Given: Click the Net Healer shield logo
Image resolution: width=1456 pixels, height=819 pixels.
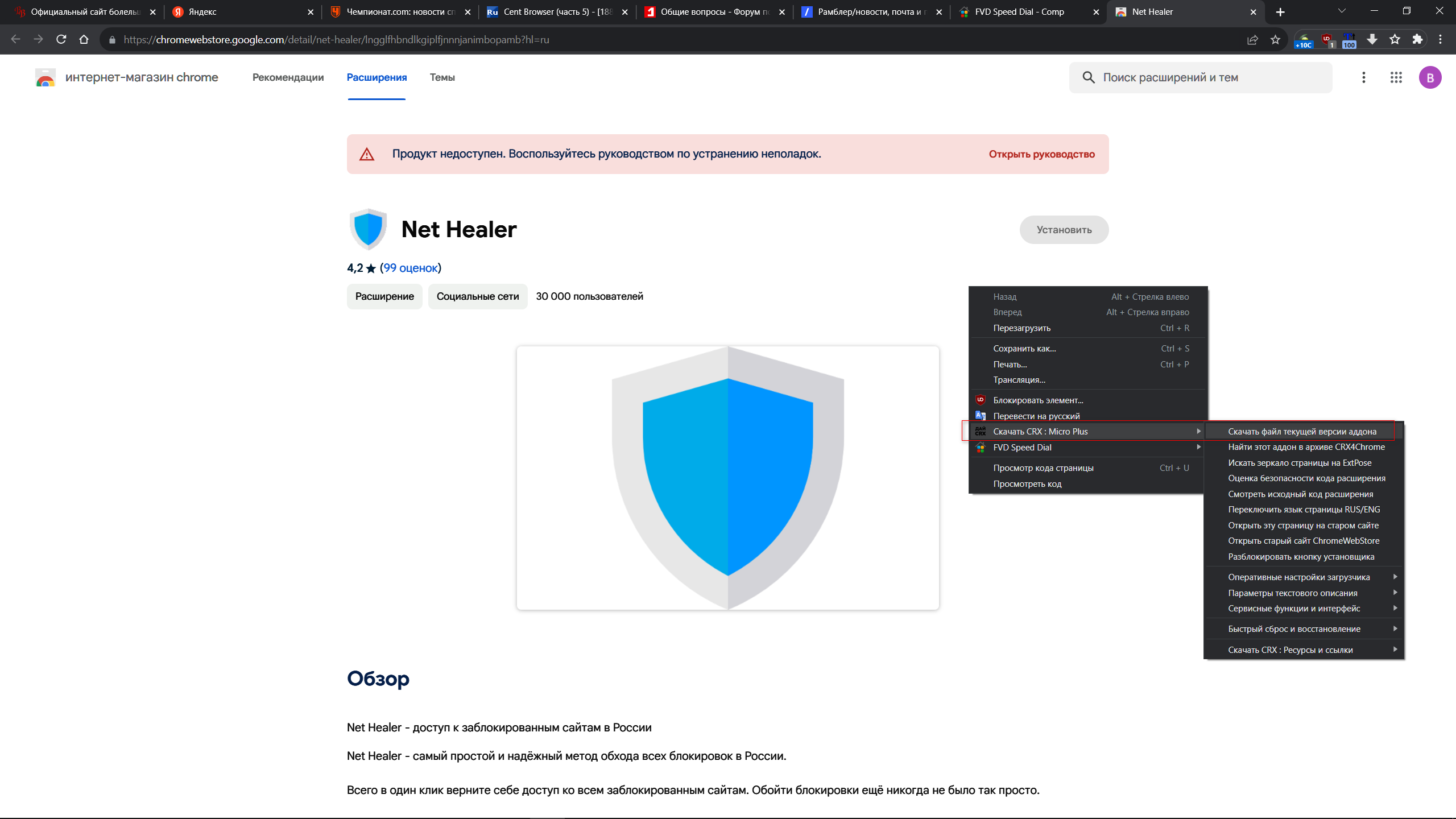Looking at the screenshot, I should point(368,229).
